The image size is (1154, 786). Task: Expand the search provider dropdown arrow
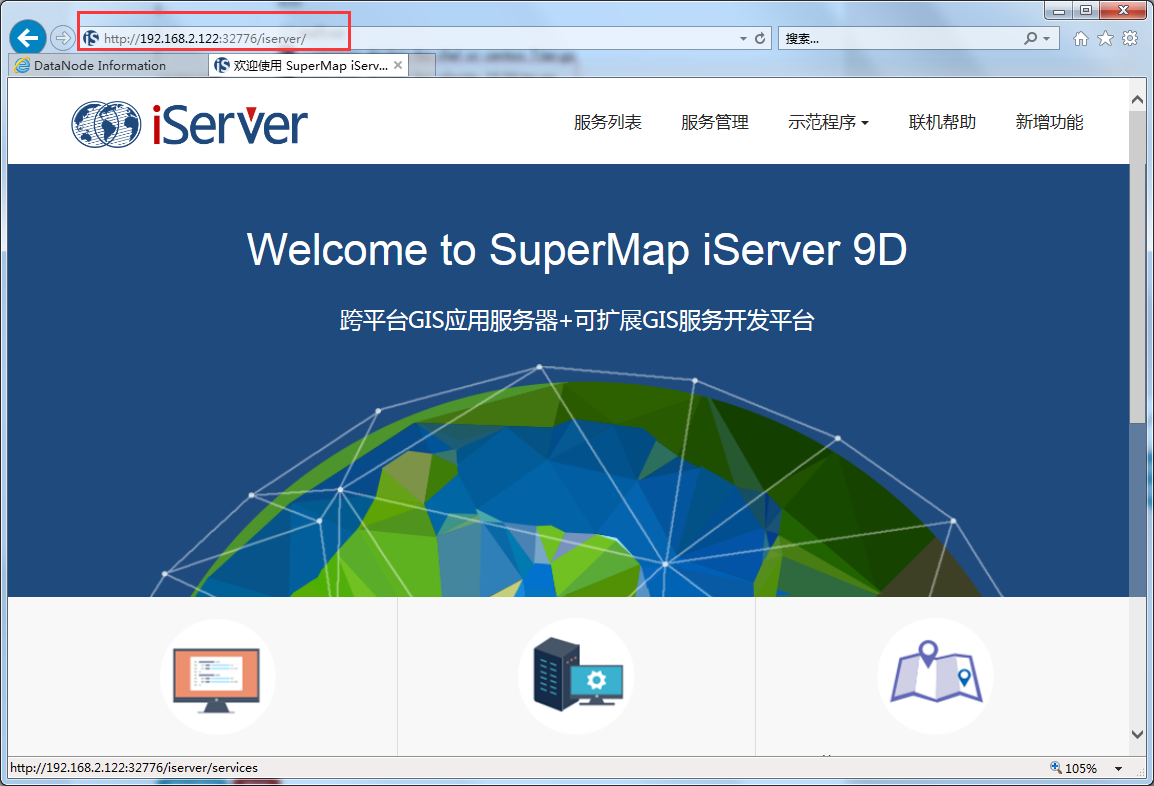1047,38
